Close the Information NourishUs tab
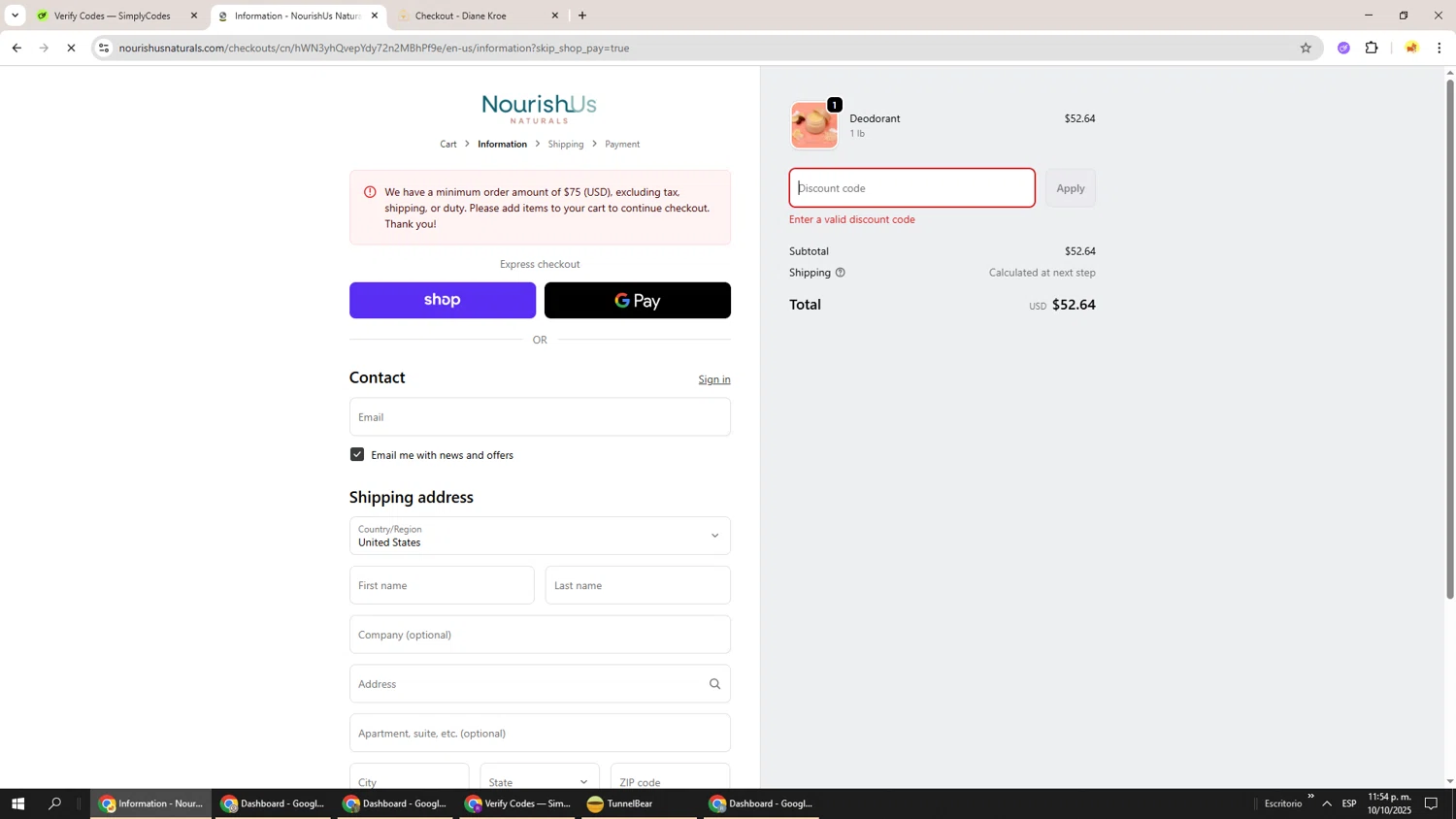This screenshot has height=819, width=1456. (375, 16)
